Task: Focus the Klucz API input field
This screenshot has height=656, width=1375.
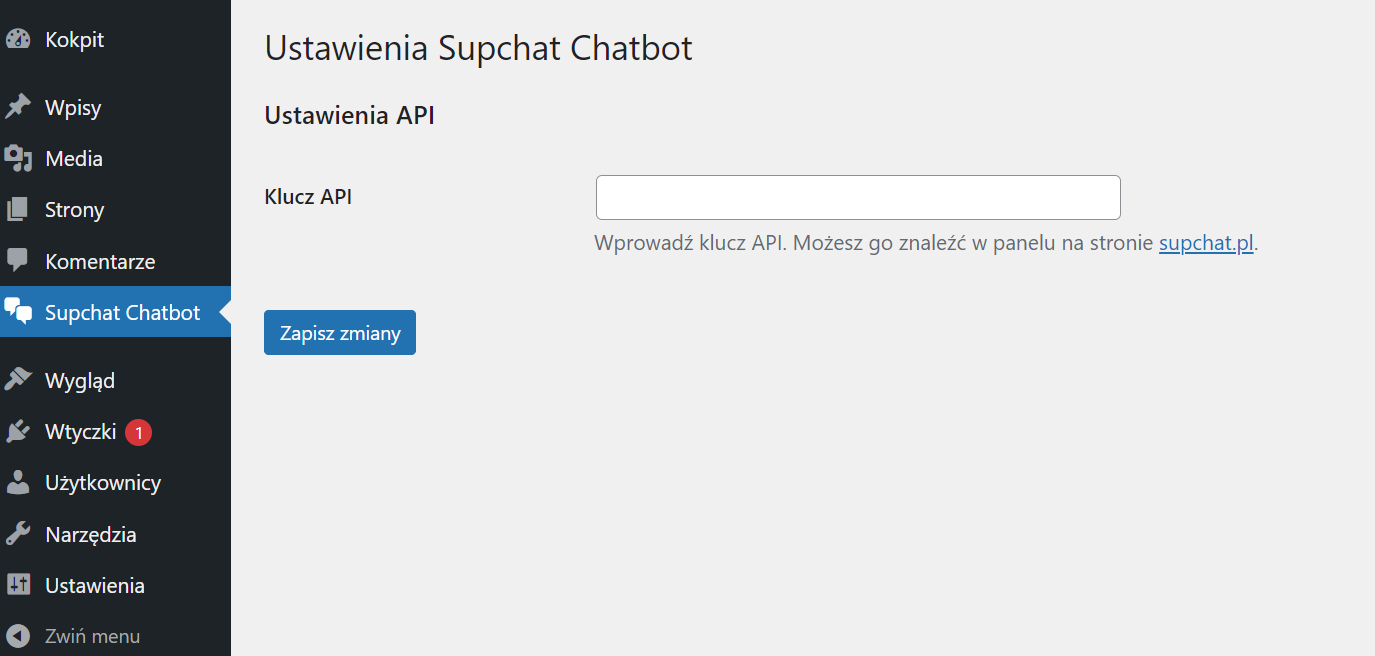Action: pyautogui.click(x=857, y=198)
